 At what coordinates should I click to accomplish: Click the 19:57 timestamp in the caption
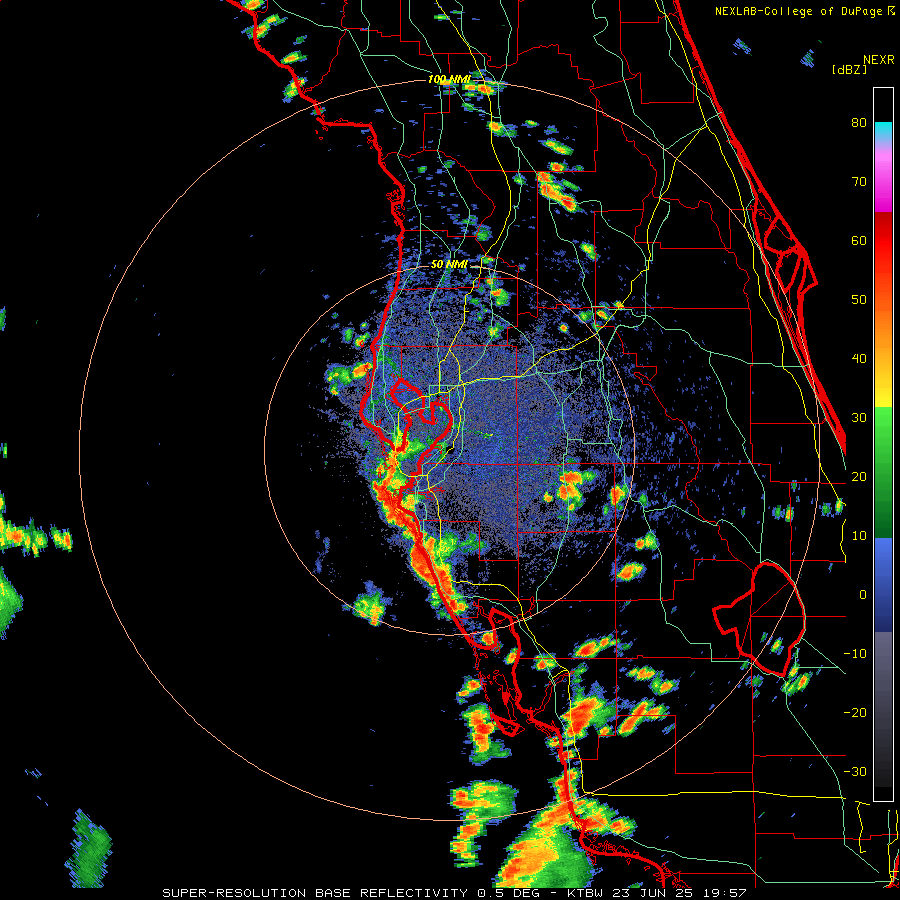coord(727,893)
